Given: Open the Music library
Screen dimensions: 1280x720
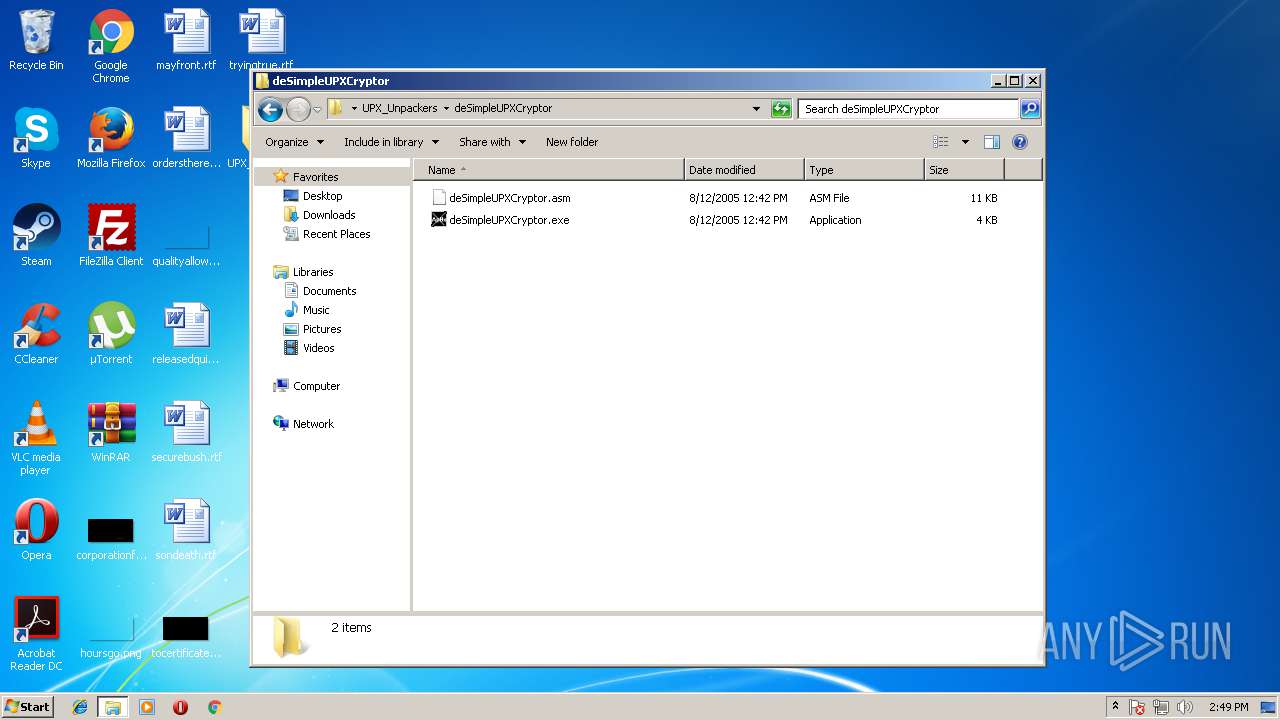Looking at the screenshot, I should pos(316,310).
